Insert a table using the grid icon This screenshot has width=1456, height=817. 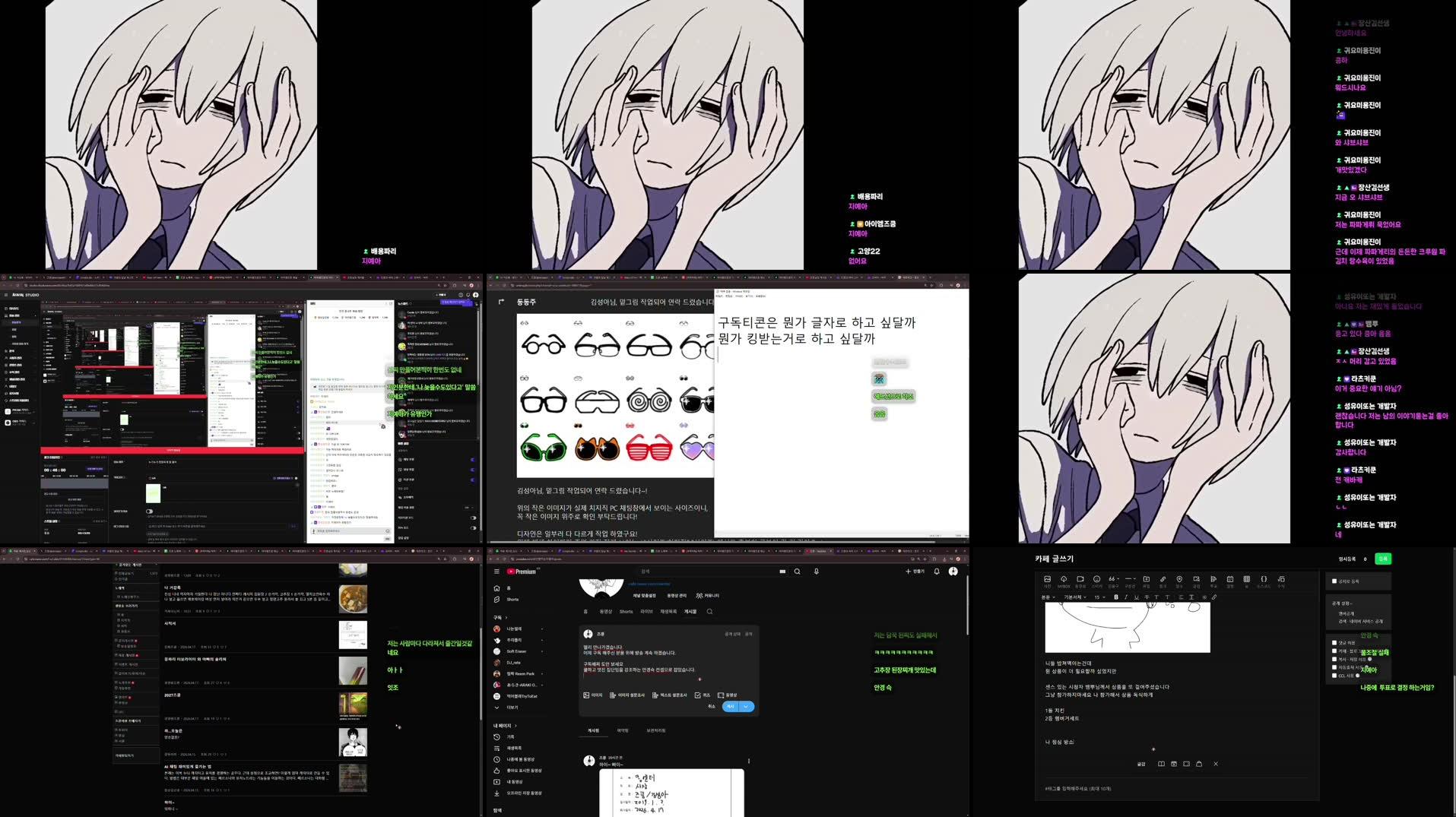[1247, 579]
